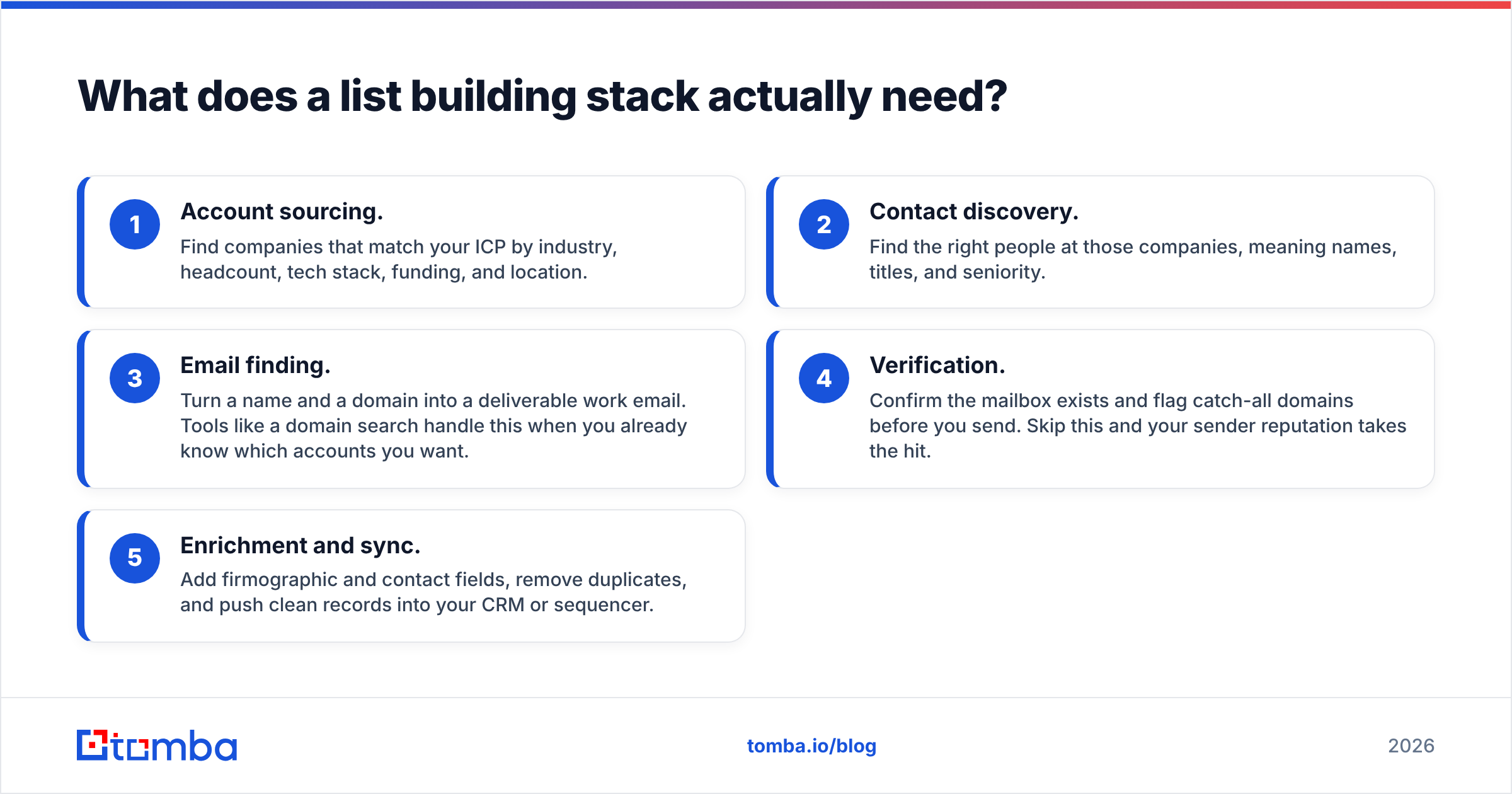
Task: Click the 2026 year label
Action: coord(1411,746)
